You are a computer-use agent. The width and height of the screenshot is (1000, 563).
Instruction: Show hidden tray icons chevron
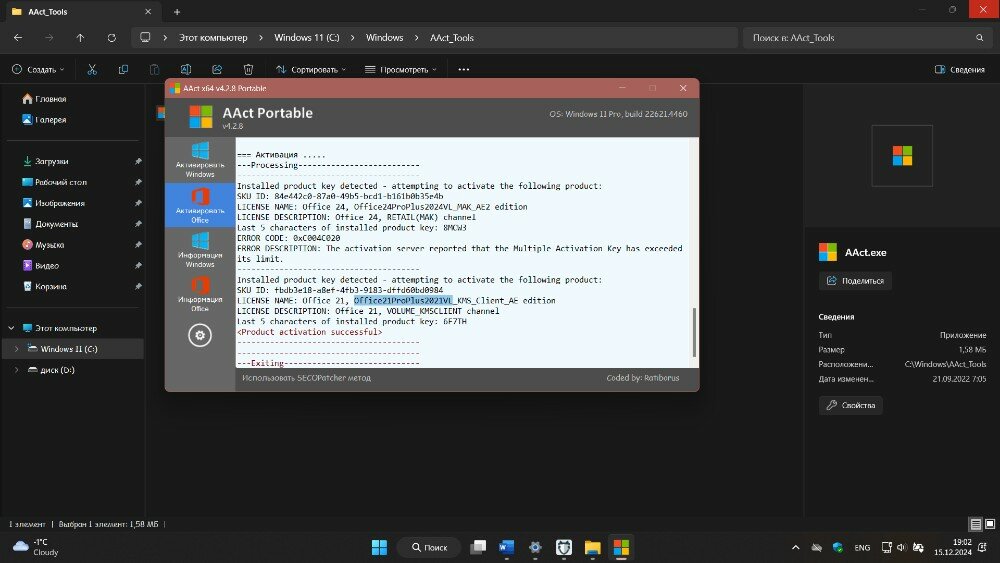795,547
